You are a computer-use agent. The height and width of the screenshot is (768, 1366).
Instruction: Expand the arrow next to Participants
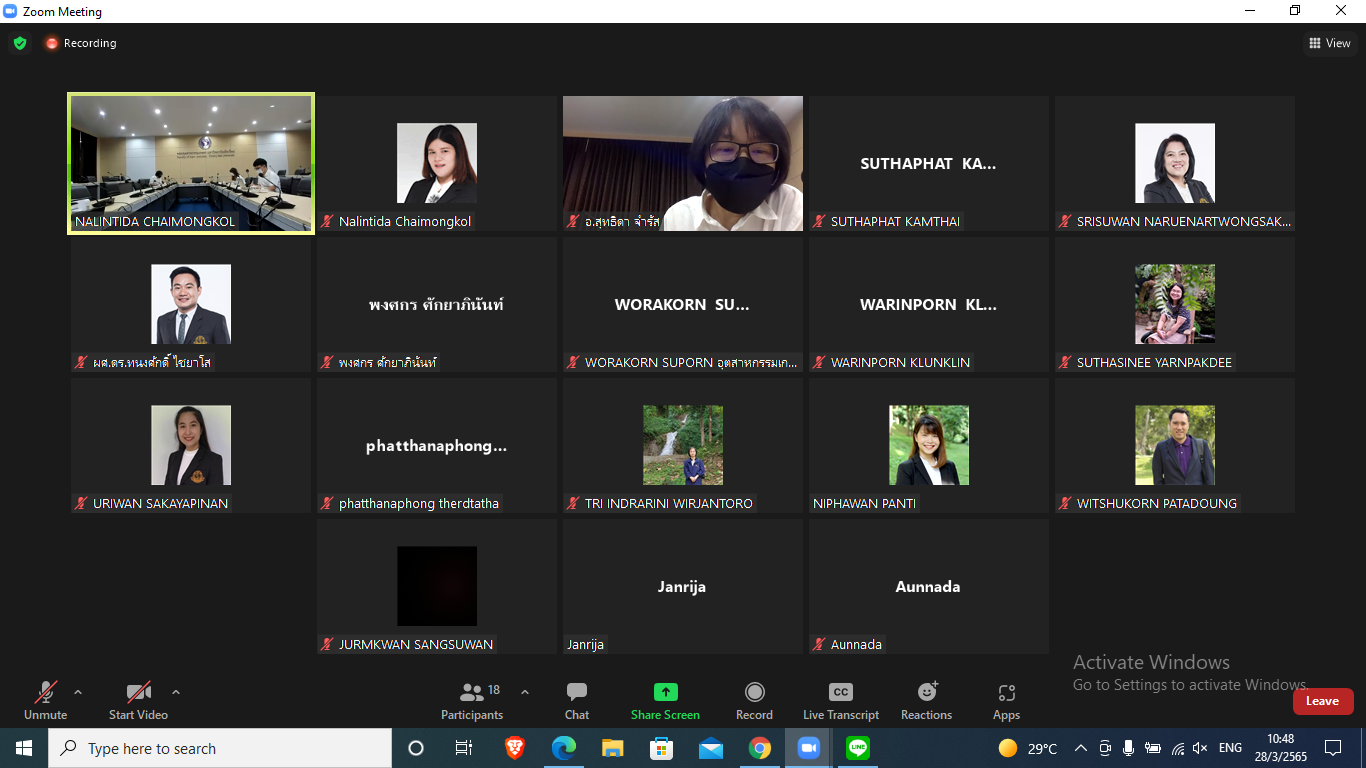coord(525,692)
